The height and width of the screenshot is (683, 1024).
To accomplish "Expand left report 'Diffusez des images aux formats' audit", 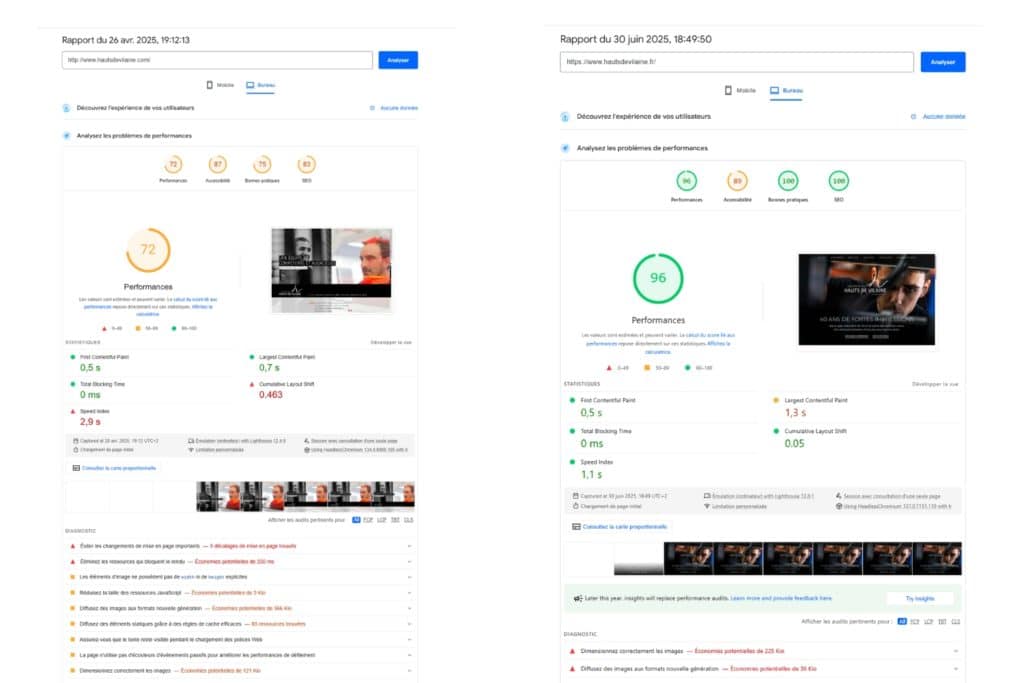I will tap(240, 609).
